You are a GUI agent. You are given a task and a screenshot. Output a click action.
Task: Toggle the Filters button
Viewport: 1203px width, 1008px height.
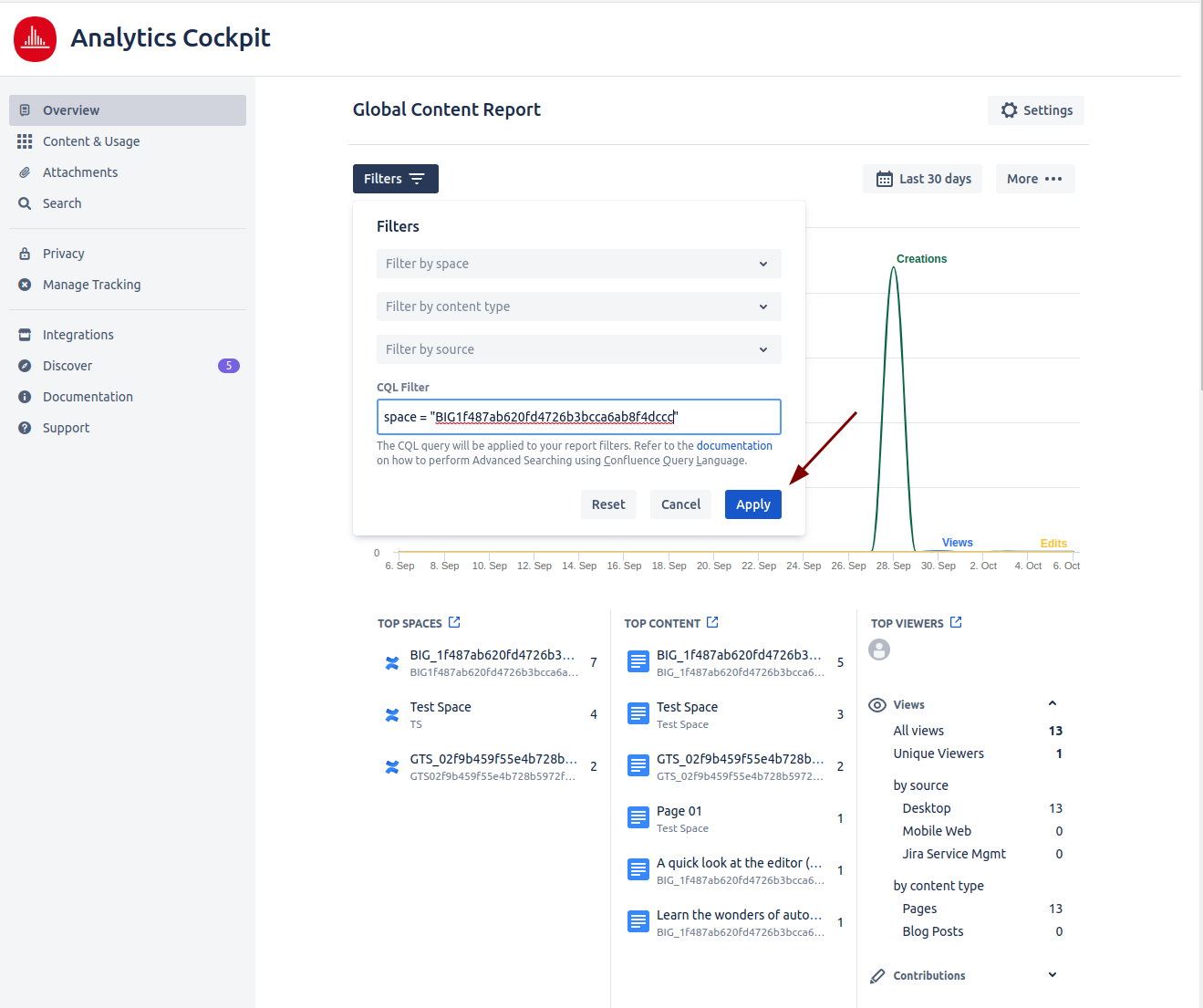click(x=395, y=179)
